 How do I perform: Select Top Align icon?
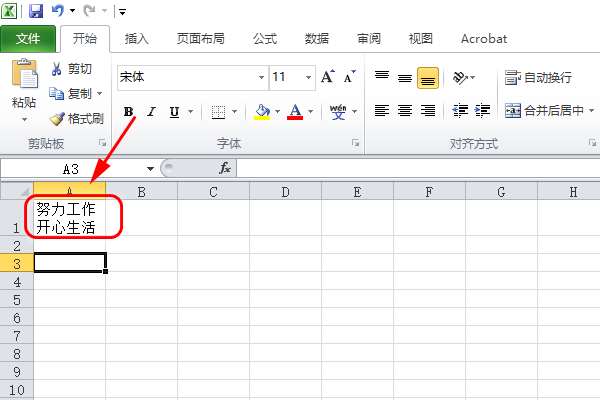[x=382, y=77]
